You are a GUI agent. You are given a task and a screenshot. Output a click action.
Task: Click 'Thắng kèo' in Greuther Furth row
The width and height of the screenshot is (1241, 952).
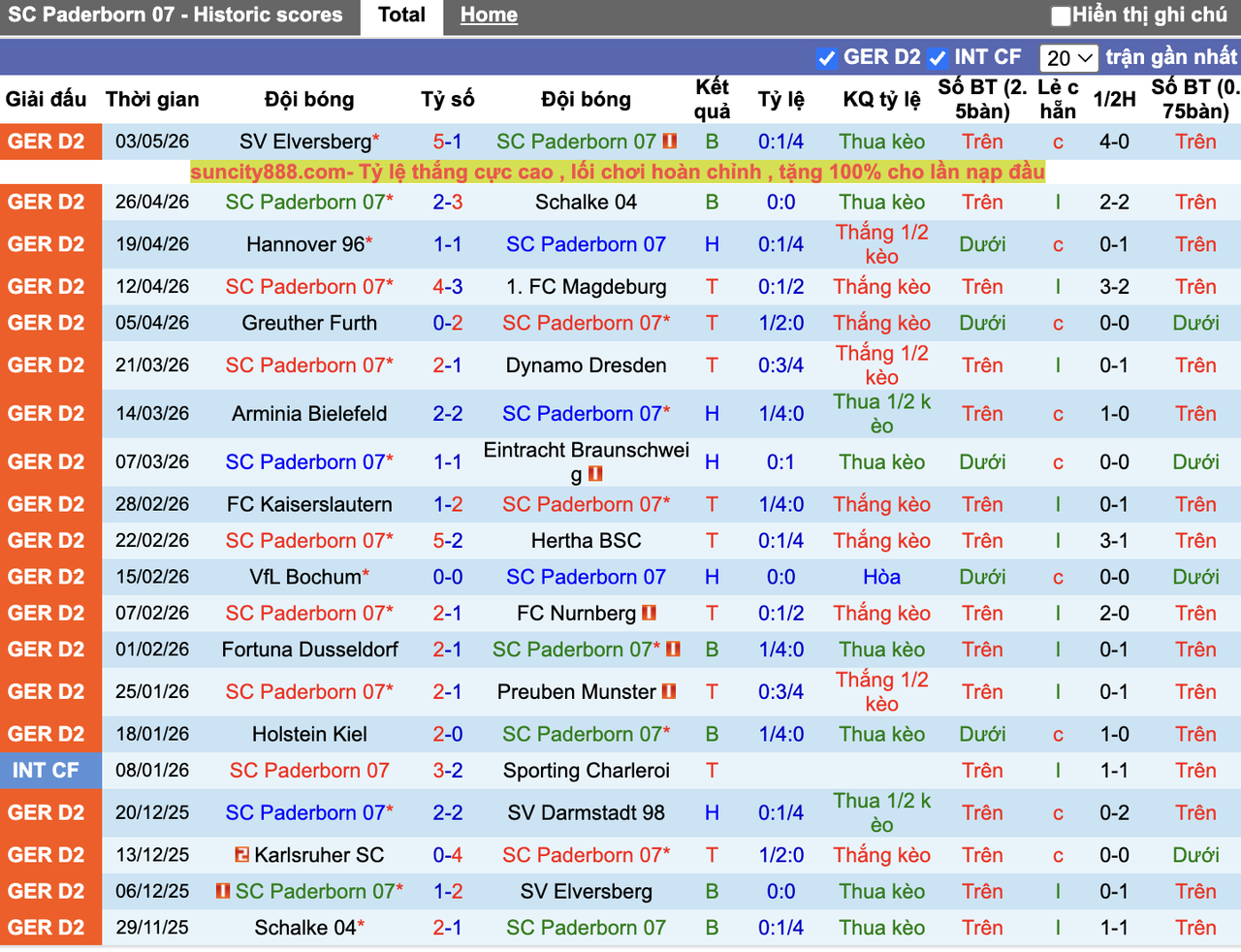(x=881, y=323)
